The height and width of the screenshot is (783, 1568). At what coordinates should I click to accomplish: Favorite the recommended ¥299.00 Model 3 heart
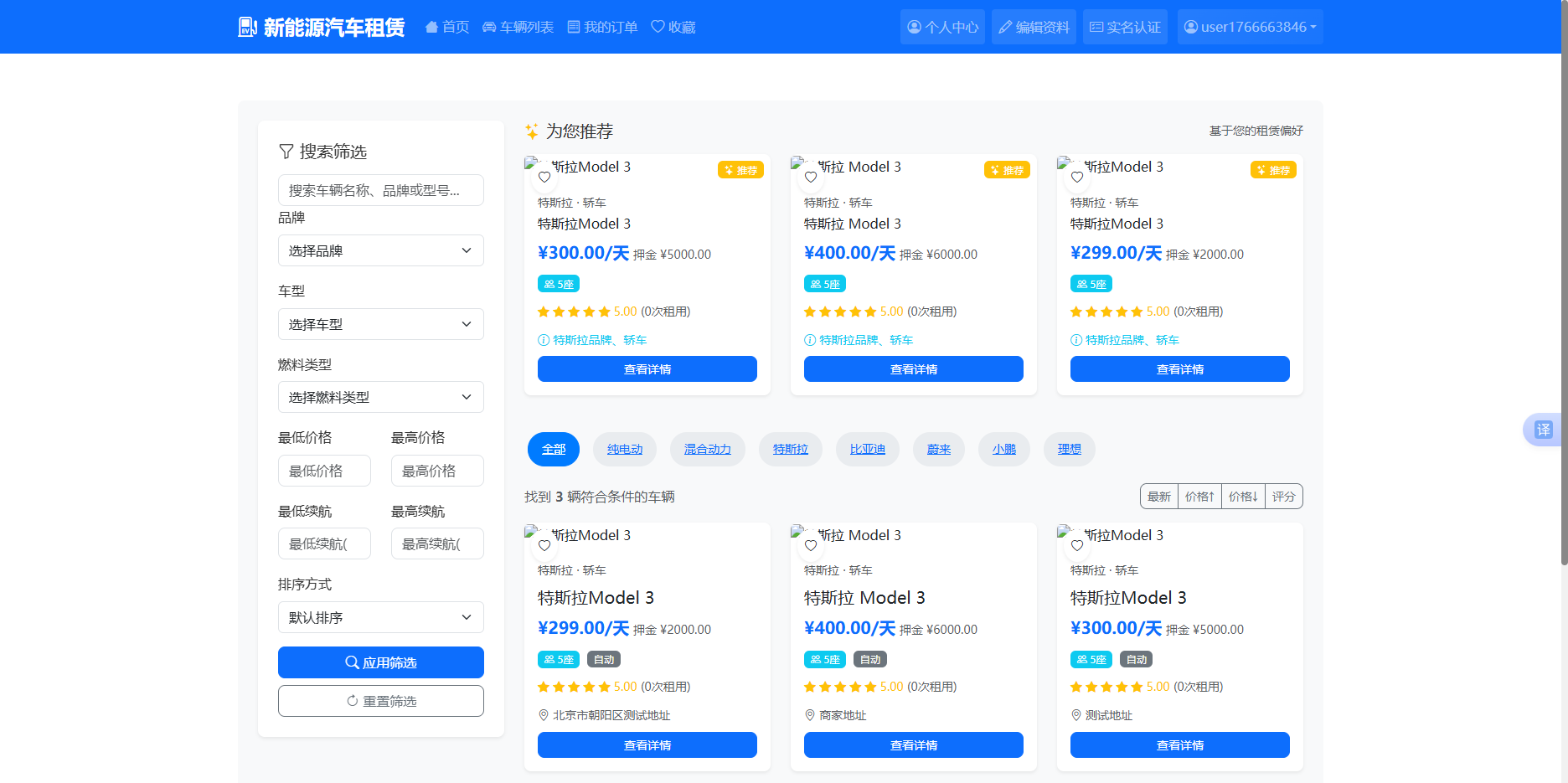click(1077, 177)
